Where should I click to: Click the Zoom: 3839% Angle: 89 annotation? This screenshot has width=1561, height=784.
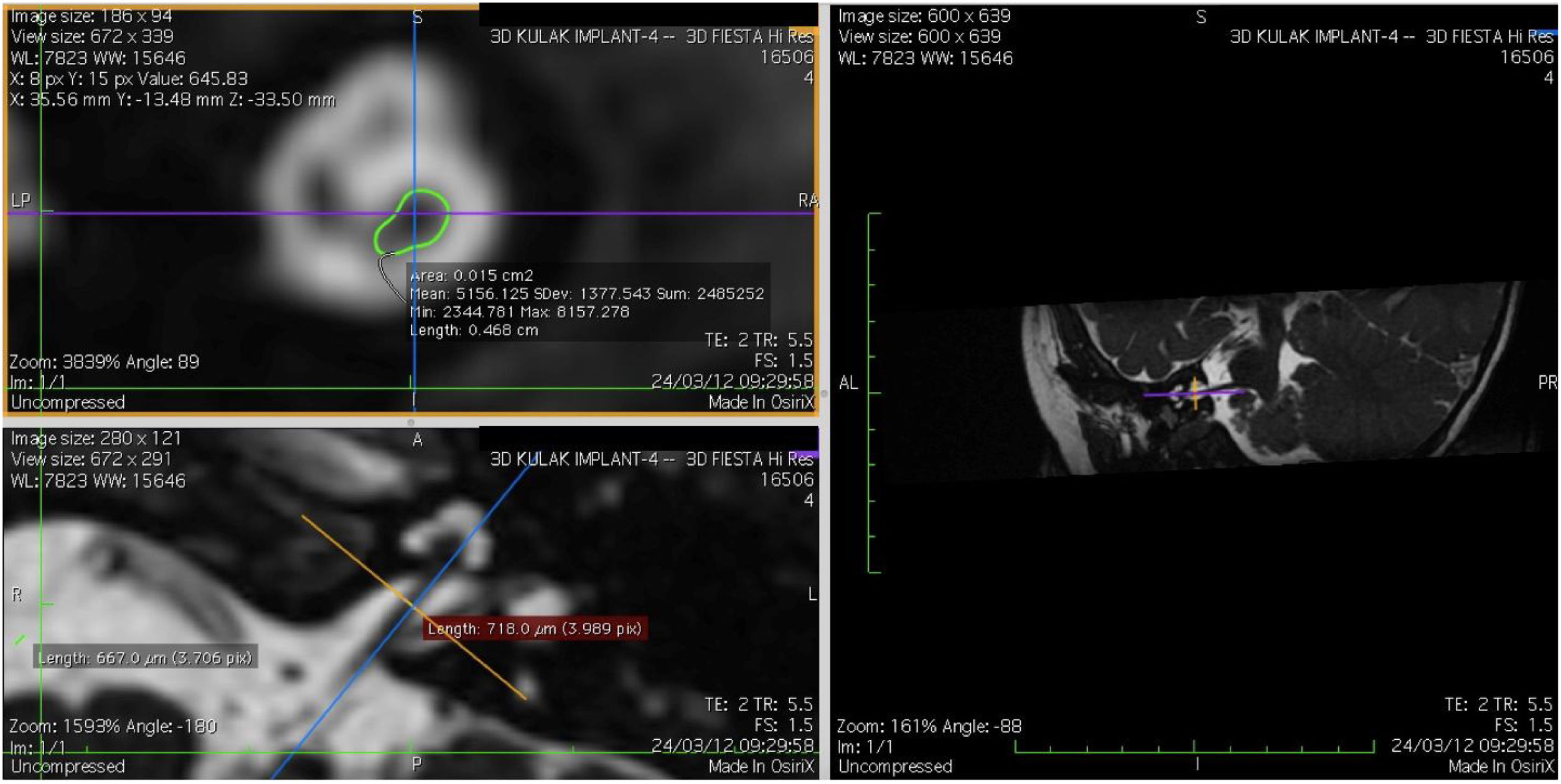[104, 362]
